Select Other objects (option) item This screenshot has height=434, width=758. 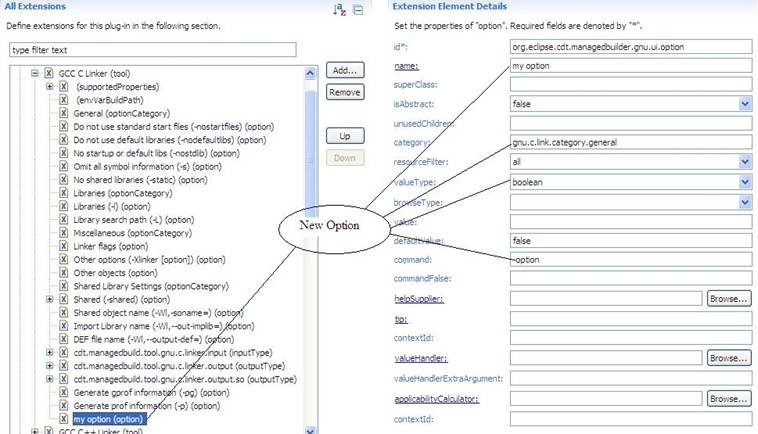[116, 273]
